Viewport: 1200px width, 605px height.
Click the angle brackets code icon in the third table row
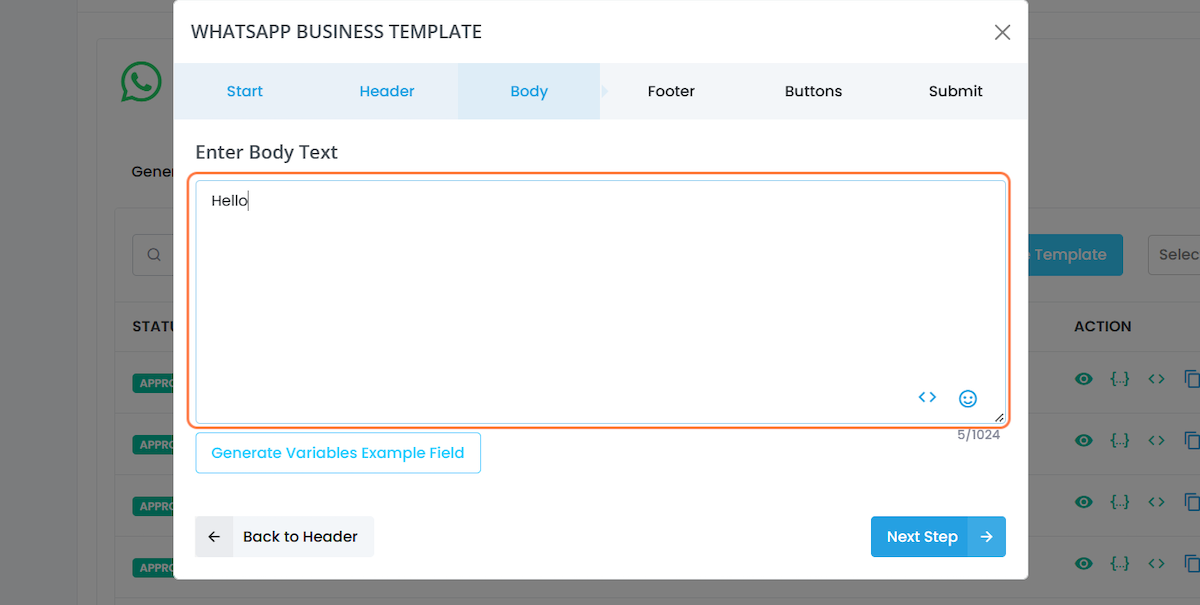tap(1156, 502)
